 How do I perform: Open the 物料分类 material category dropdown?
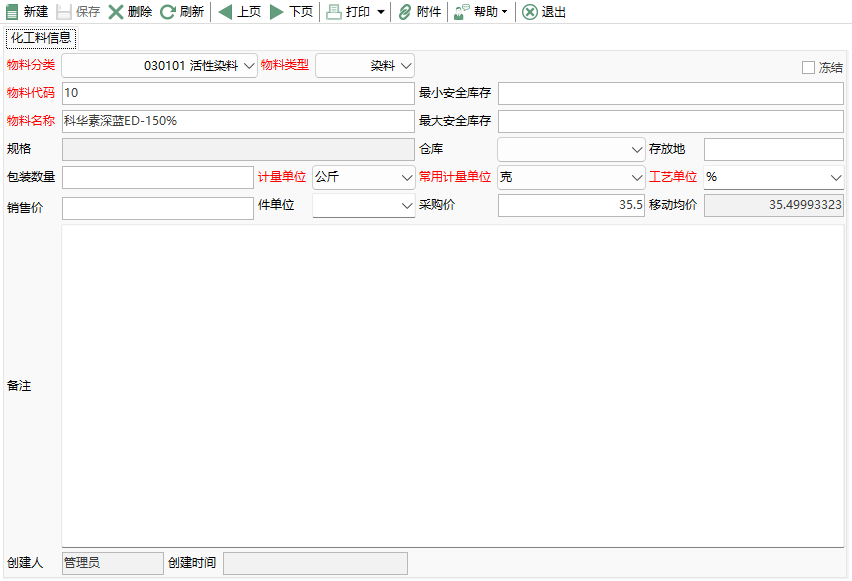[247, 65]
